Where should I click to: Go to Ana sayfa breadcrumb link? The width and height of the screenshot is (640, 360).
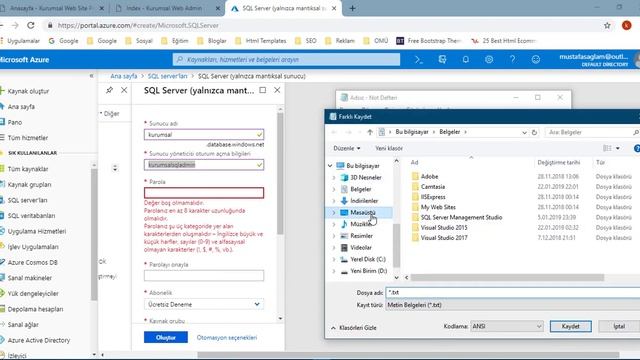tap(124, 76)
